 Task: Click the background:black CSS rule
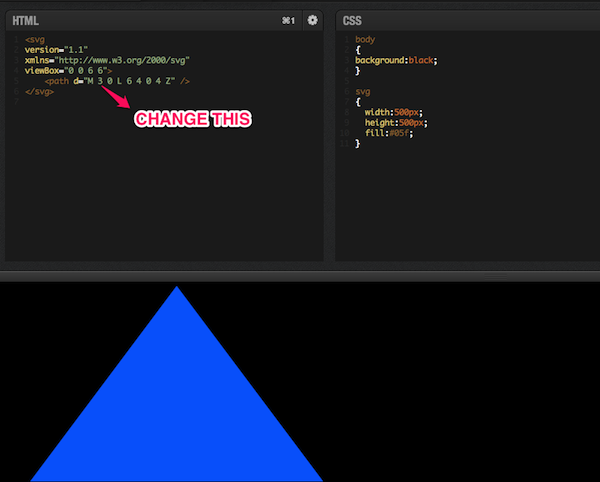click(396, 60)
